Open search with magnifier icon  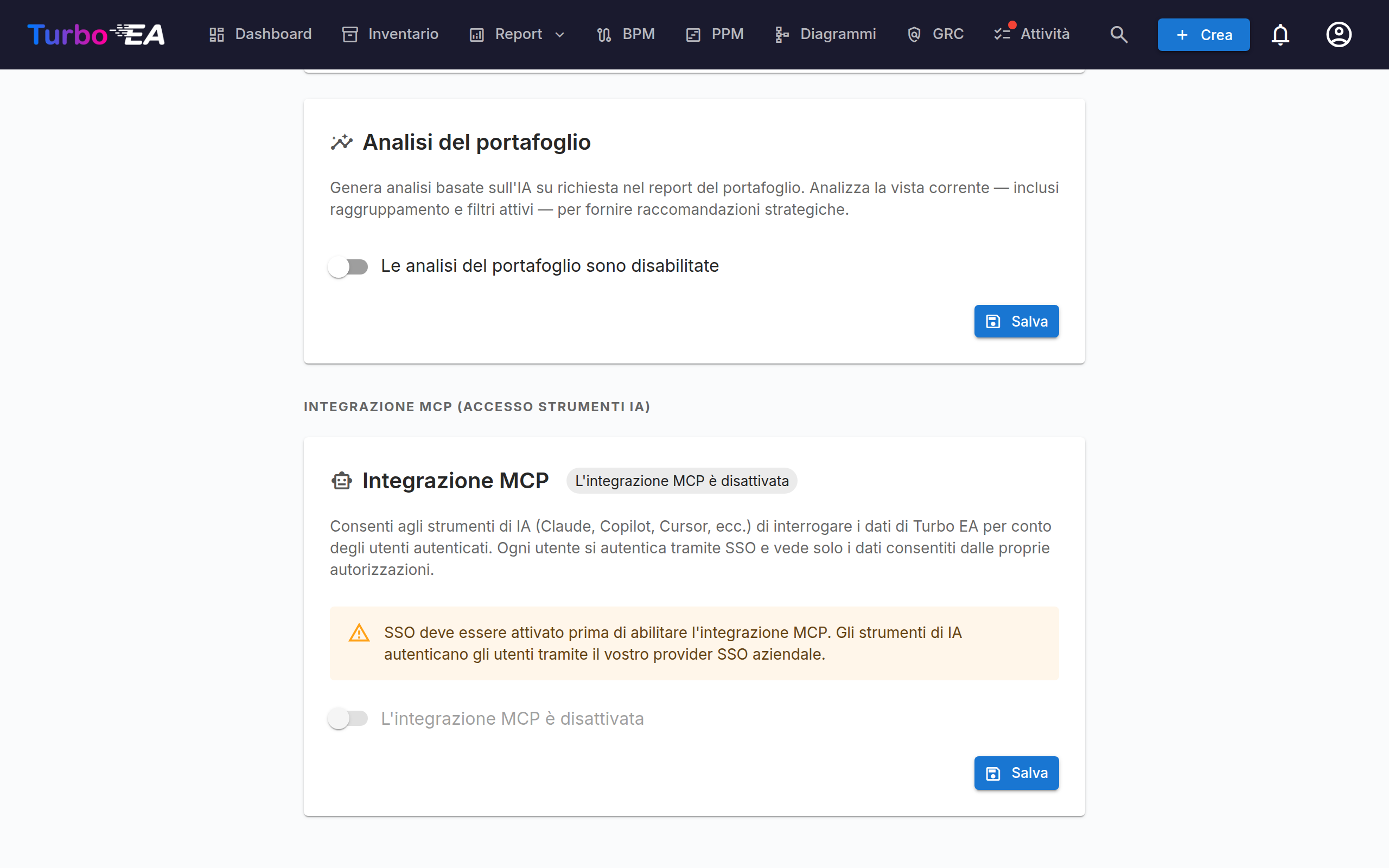[x=1119, y=34]
